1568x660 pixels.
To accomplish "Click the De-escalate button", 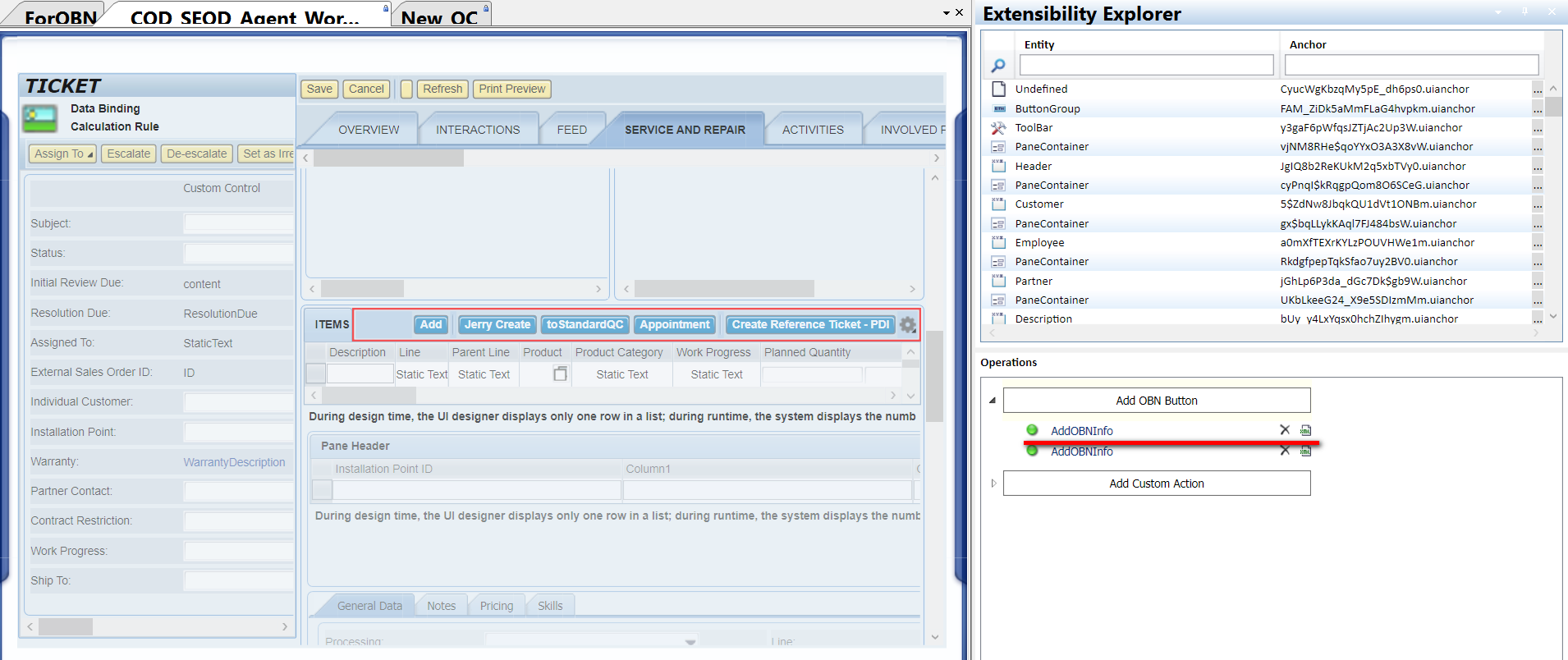I will (x=196, y=154).
